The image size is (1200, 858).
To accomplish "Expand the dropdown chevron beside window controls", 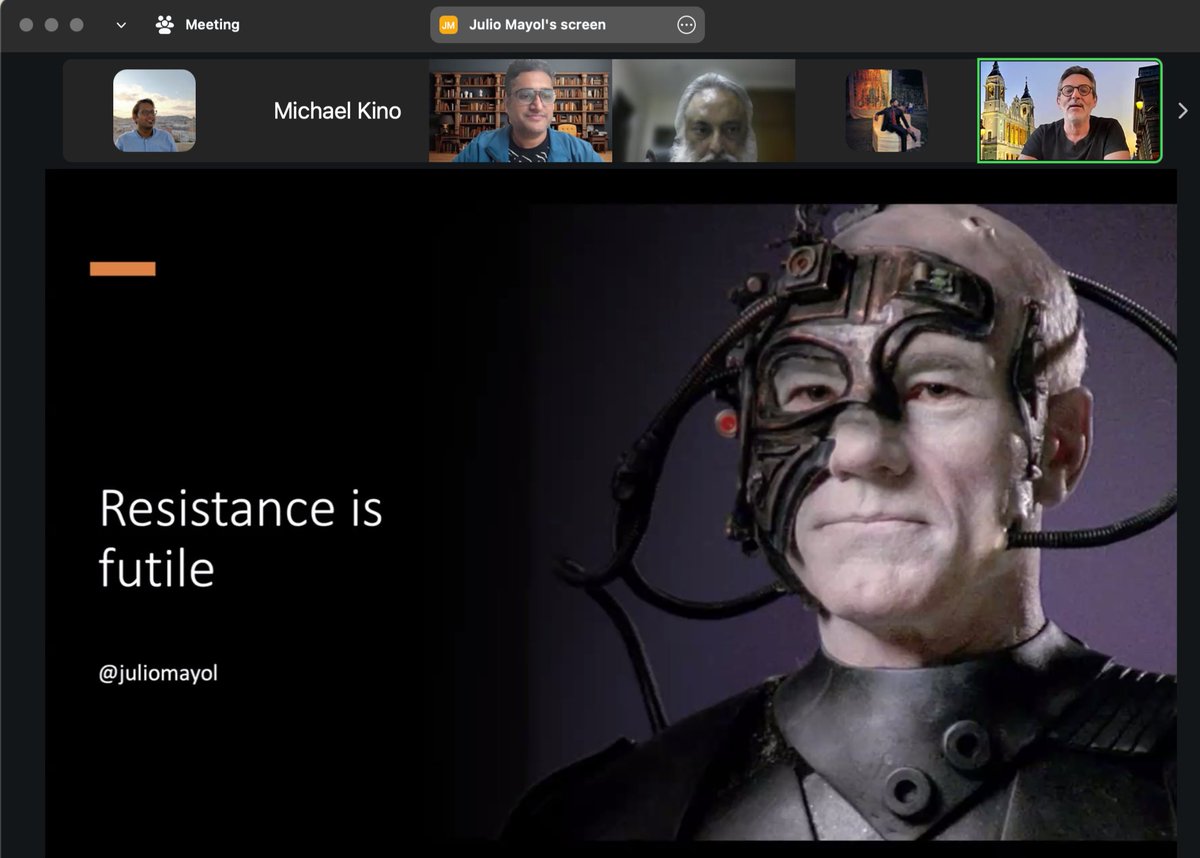I will pyautogui.click(x=121, y=25).
